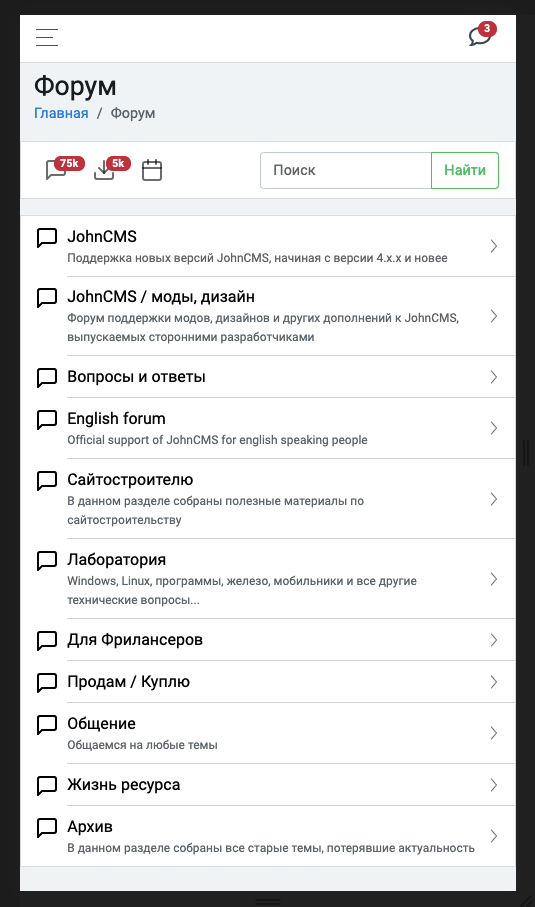Focus the Поиск search field
The image size is (535, 907).
[346, 170]
